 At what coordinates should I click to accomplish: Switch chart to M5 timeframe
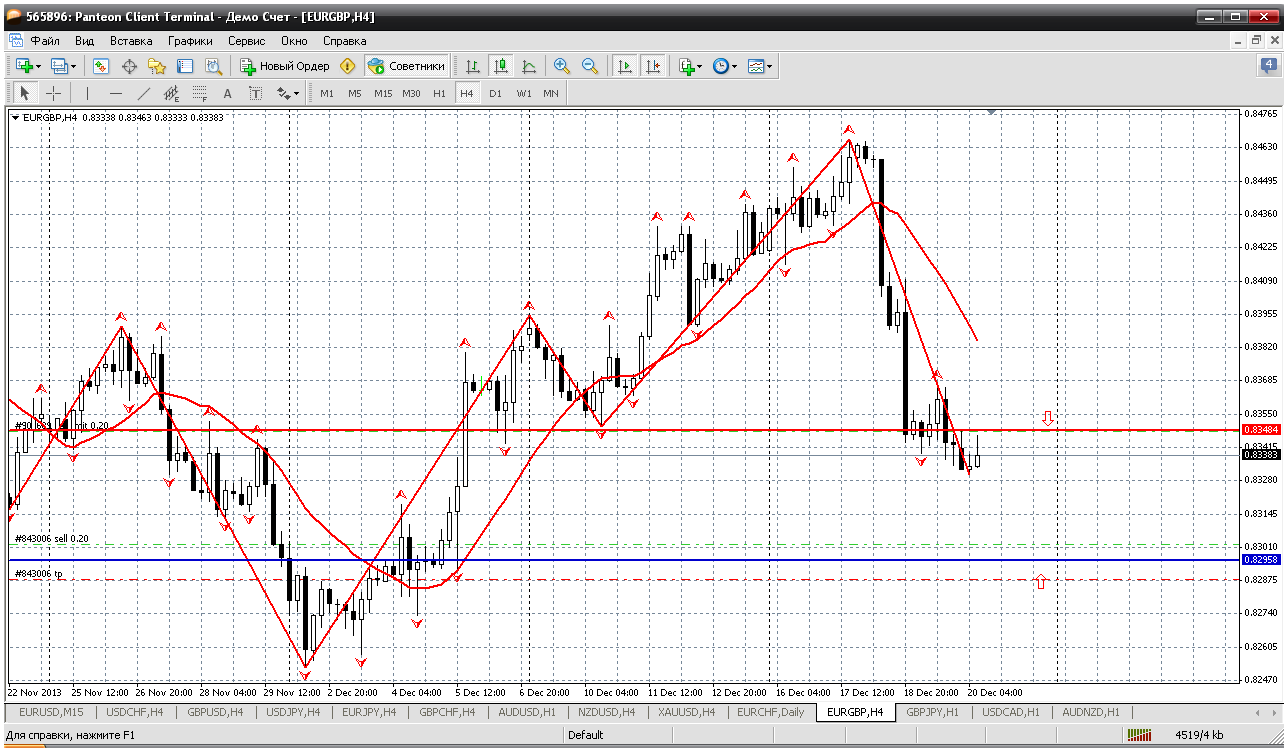pyautogui.click(x=355, y=93)
